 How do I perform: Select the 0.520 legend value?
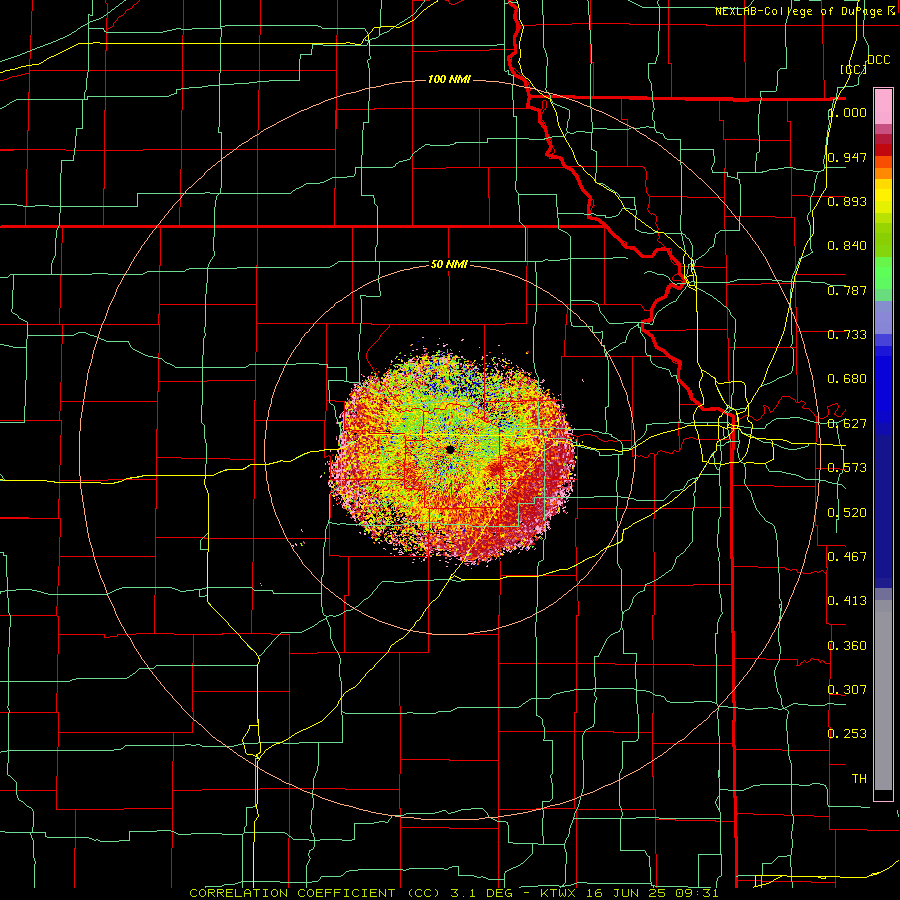[847, 512]
